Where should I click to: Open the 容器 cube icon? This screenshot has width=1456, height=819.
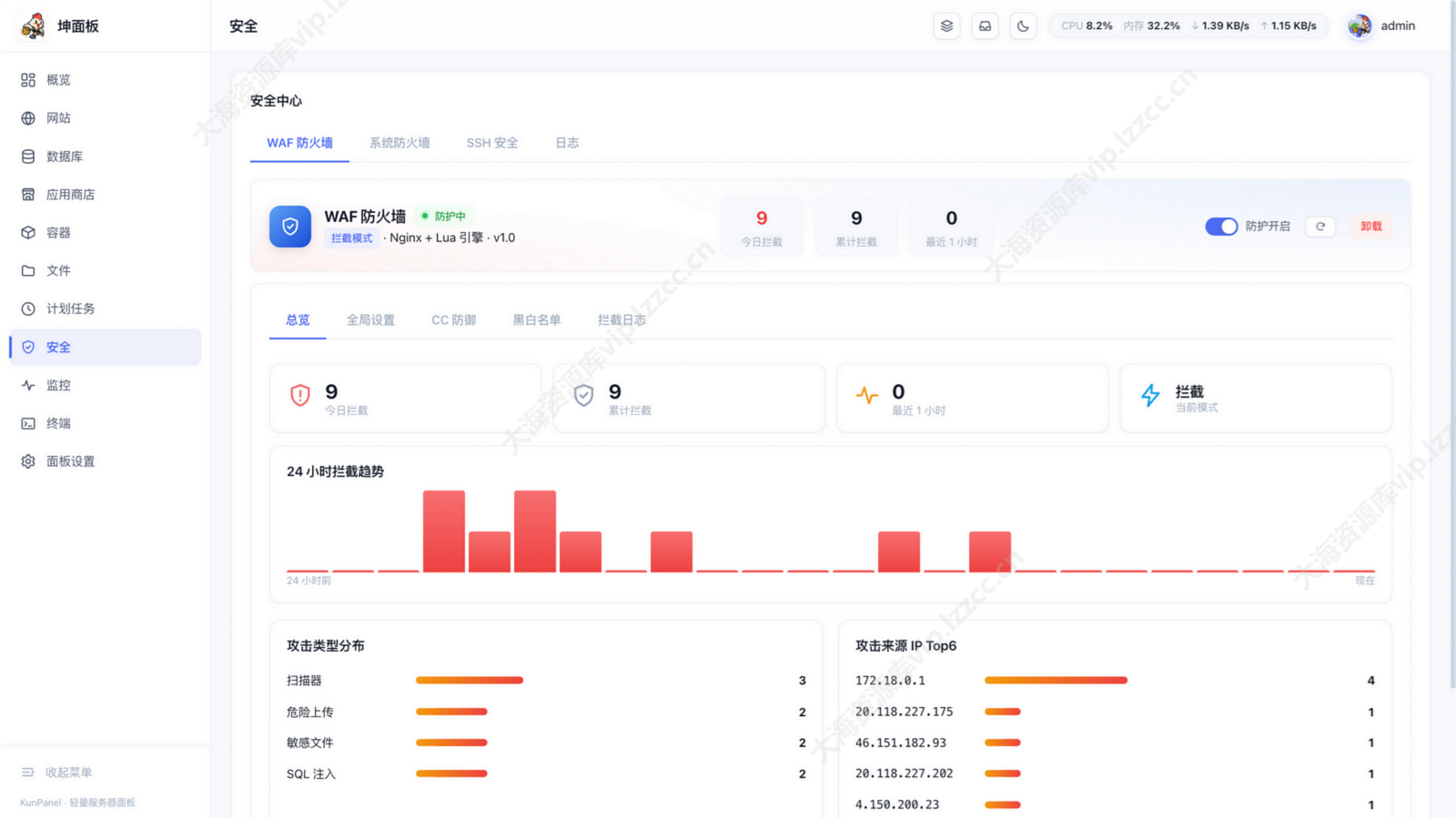tap(28, 233)
